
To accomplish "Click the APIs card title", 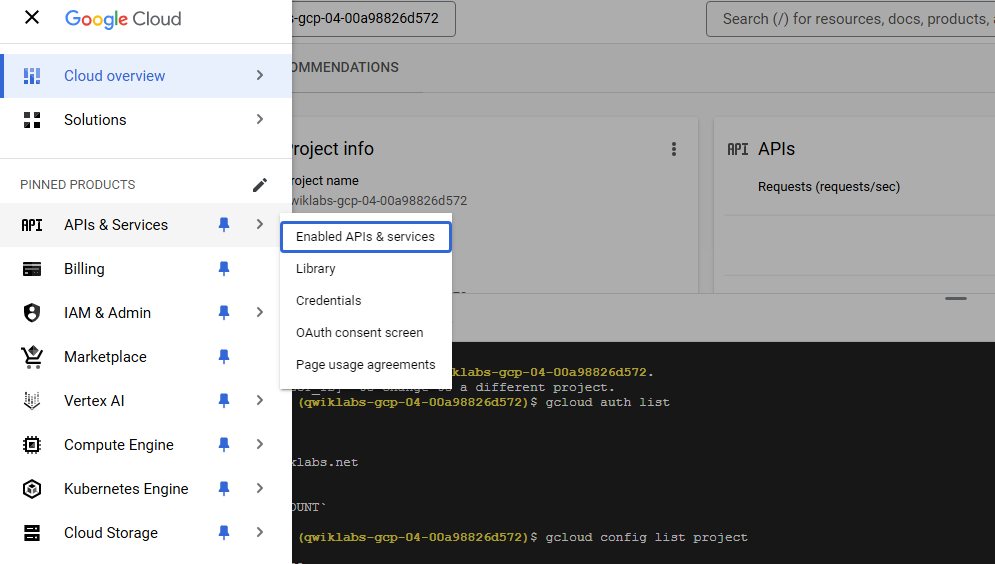I will [776, 149].
